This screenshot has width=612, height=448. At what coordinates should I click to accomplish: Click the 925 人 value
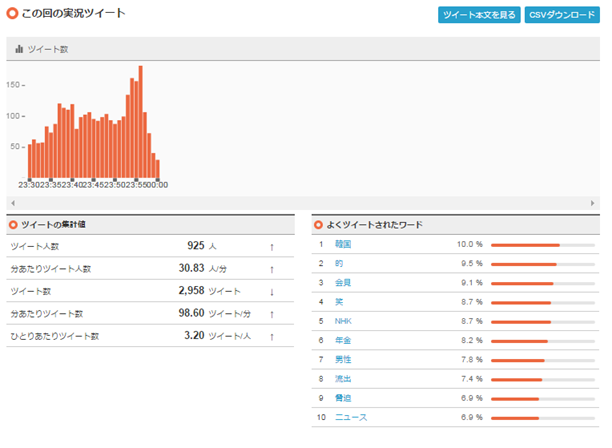click(202, 246)
